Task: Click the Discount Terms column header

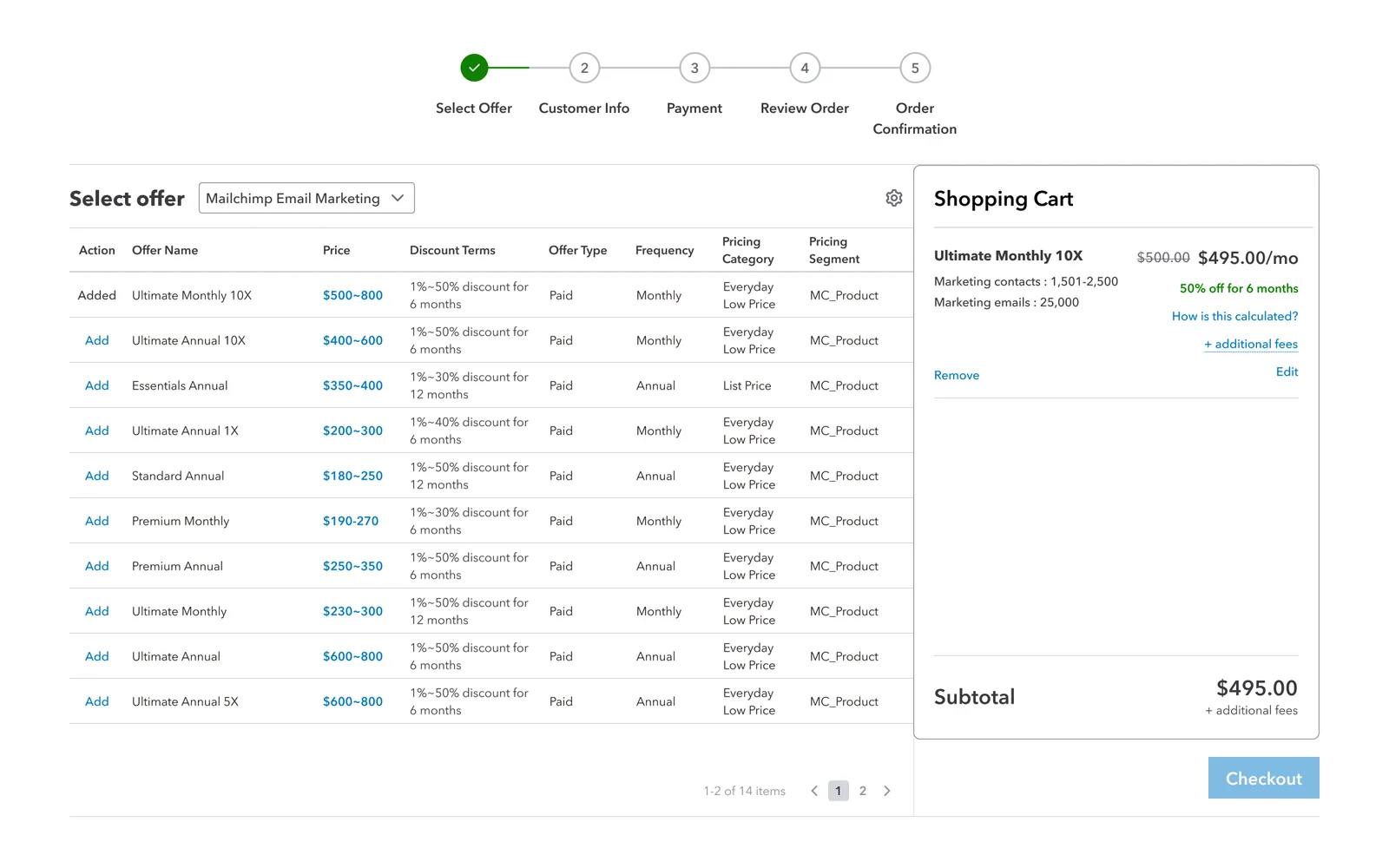Action: pyautogui.click(x=452, y=250)
